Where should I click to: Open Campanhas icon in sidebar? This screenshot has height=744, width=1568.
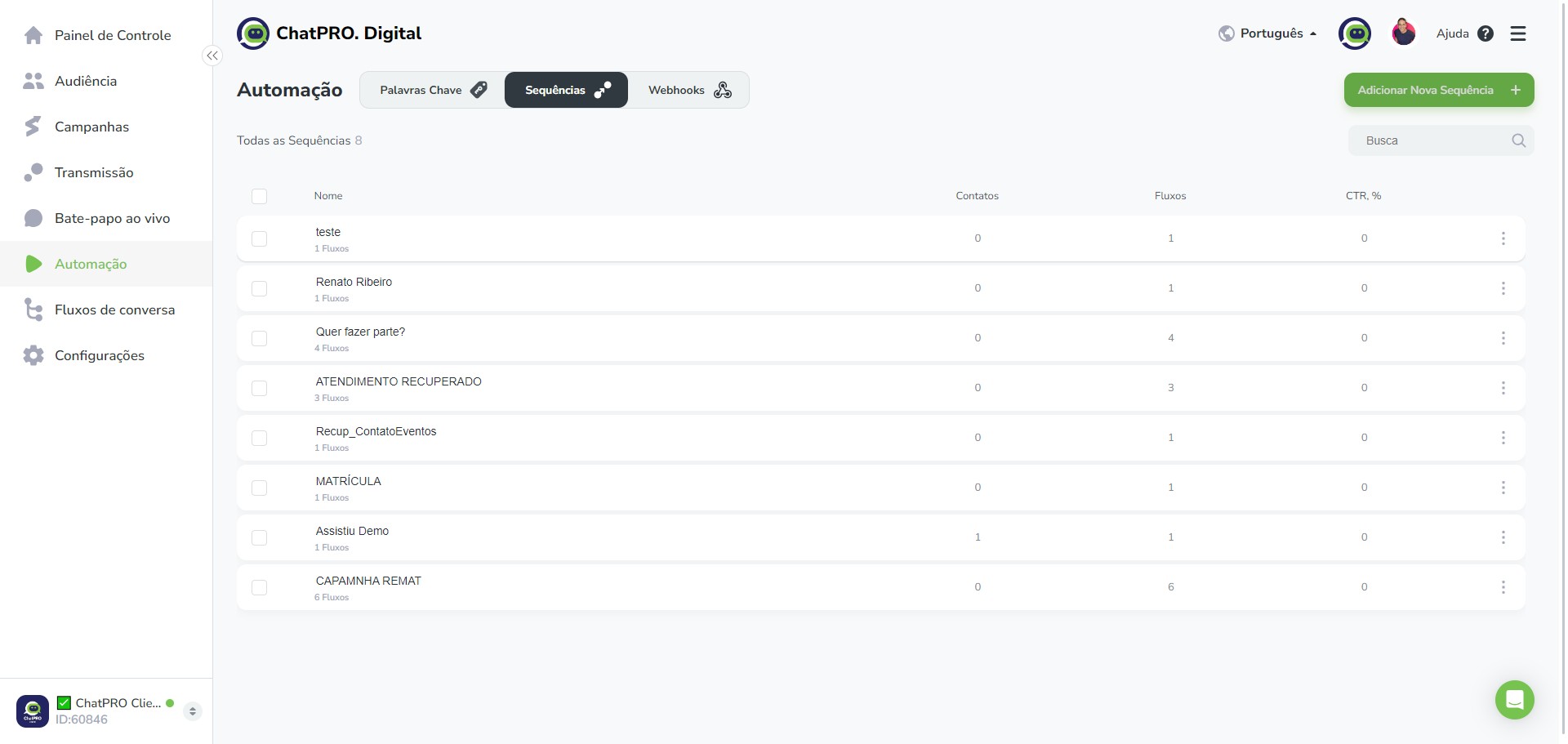pyautogui.click(x=33, y=127)
